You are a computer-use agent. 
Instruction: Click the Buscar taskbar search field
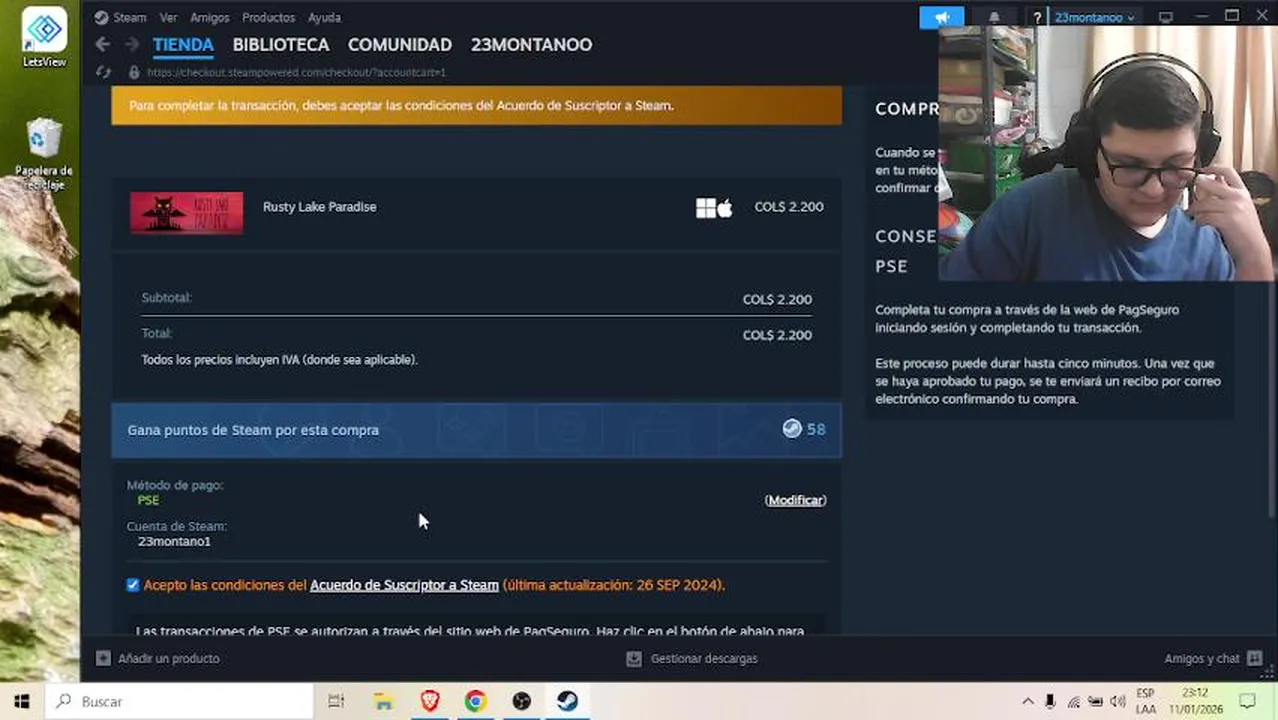(180, 701)
